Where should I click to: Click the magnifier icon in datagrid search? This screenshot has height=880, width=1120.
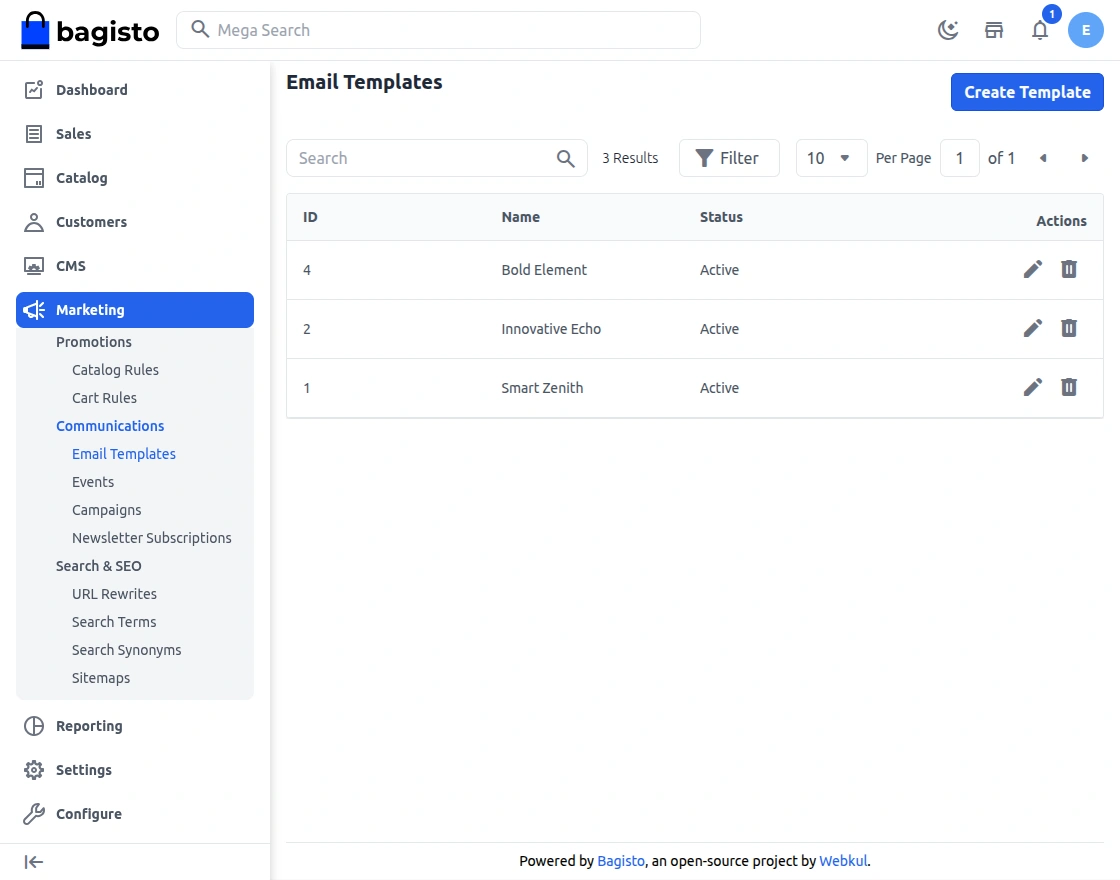click(565, 158)
